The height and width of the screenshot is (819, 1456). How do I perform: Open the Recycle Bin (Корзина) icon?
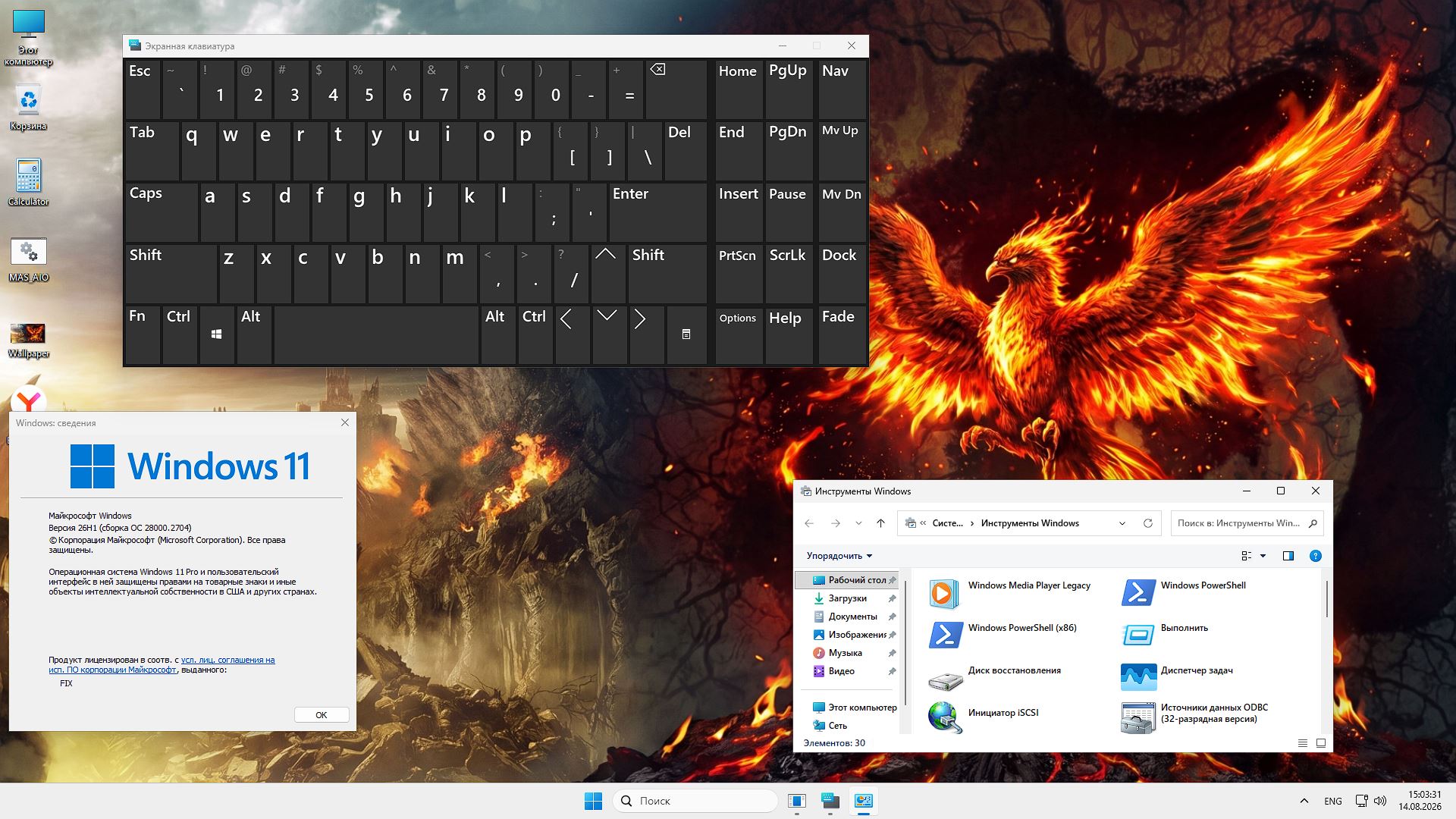(x=29, y=107)
